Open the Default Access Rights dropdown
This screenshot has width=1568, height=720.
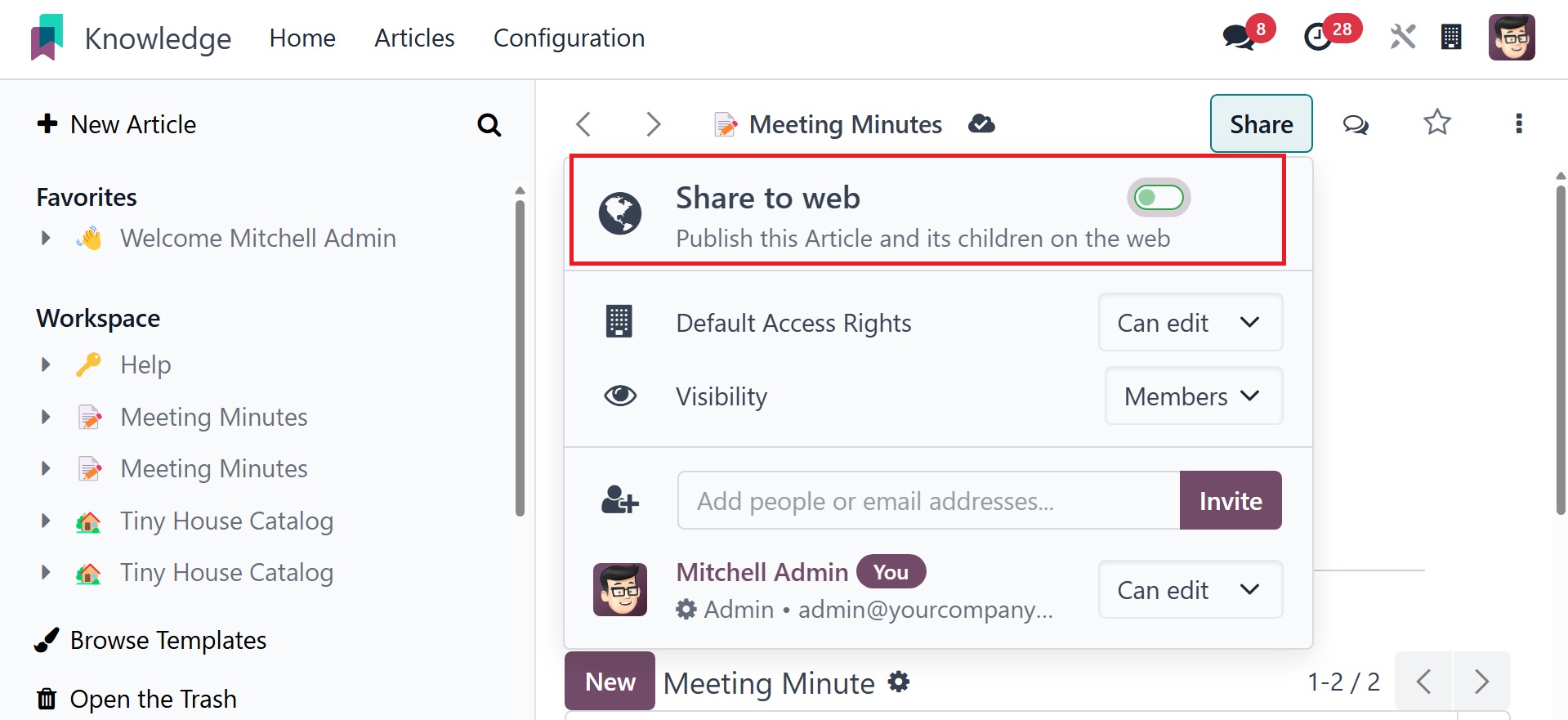pos(1191,323)
